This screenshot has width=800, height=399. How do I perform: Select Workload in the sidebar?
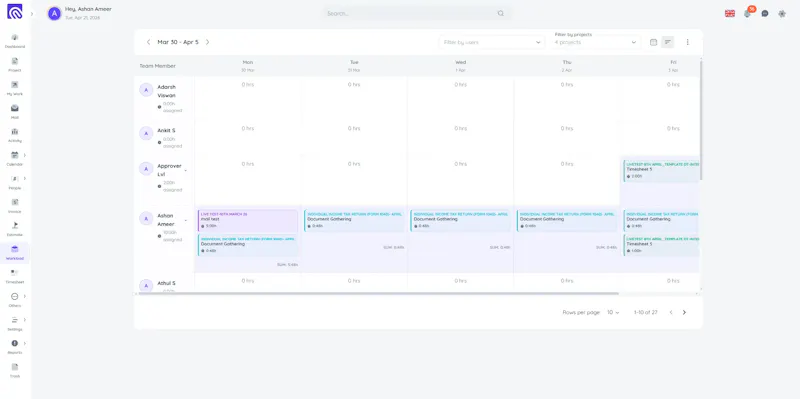click(15, 253)
